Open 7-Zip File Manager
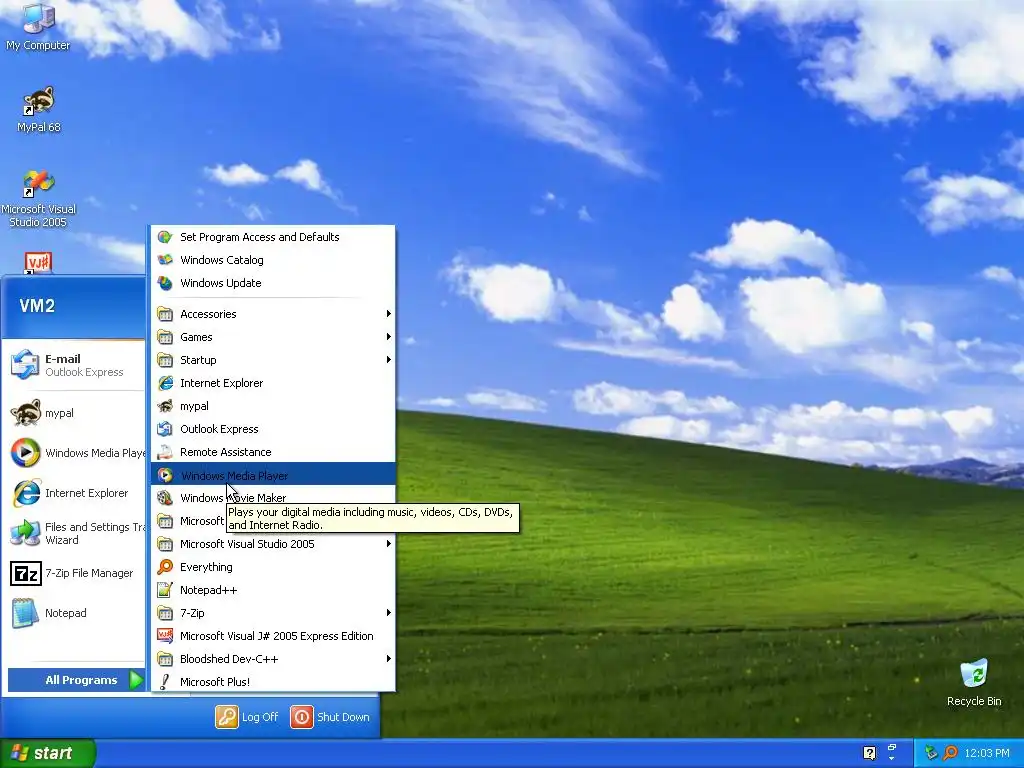This screenshot has width=1024, height=768. 73,573
